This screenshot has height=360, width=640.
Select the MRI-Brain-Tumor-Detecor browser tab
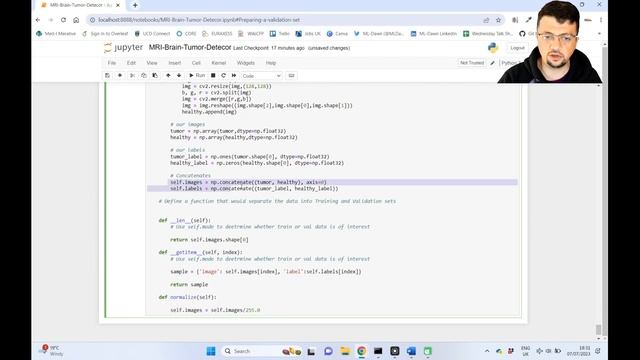tap(81, 5)
